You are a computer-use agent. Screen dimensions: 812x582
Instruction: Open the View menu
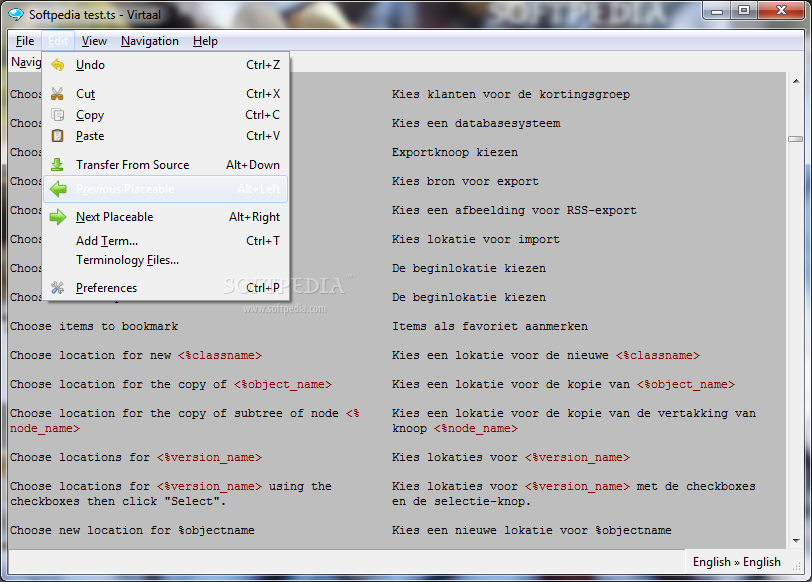pos(94,41)
